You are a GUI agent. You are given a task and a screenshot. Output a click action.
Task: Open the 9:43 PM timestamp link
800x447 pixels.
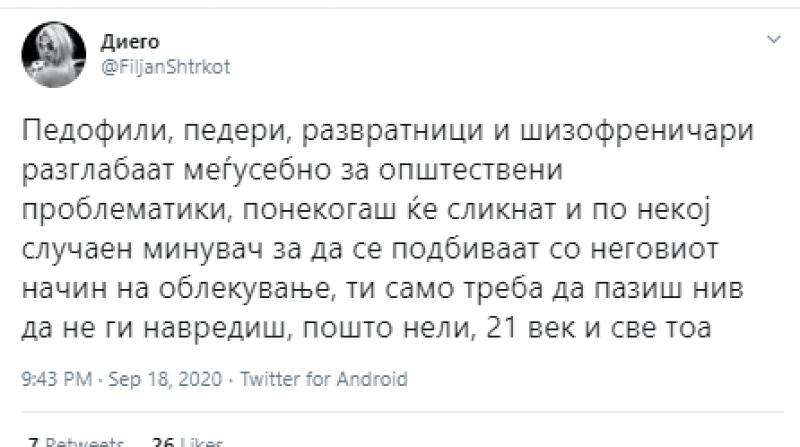[49, 379]
